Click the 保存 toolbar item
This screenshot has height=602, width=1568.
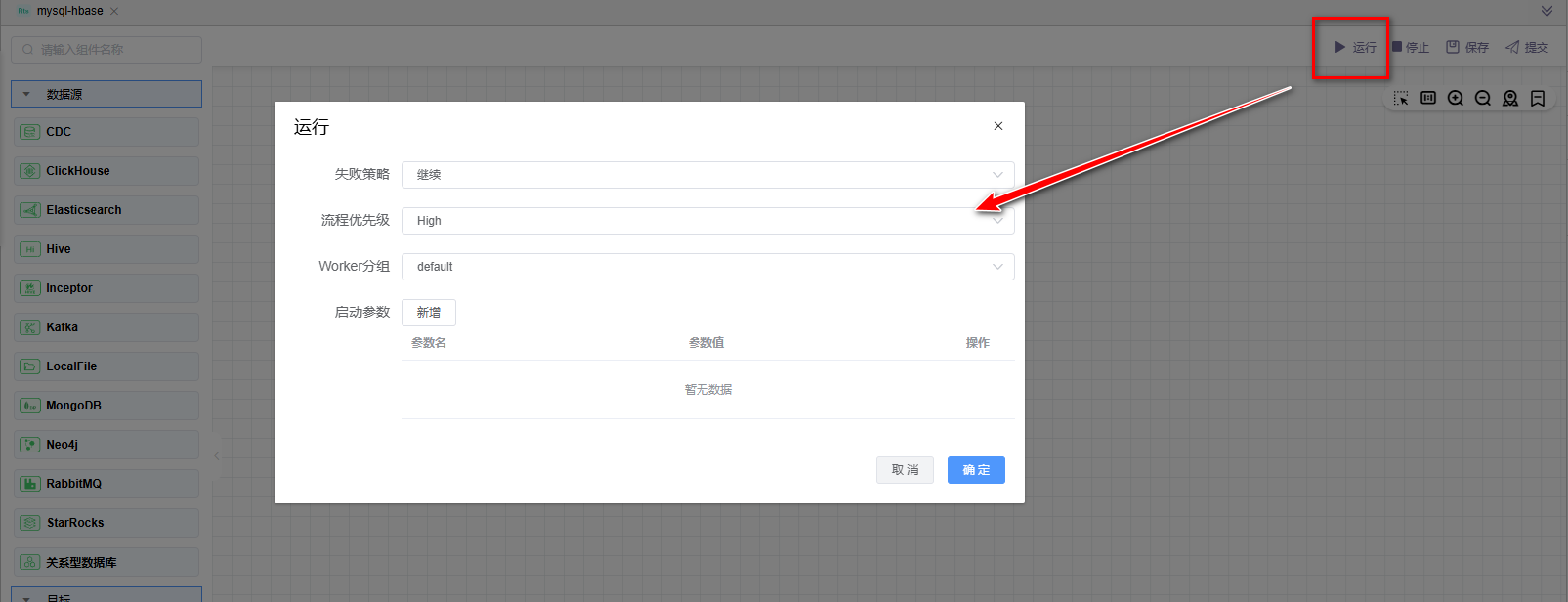(x=1467, y=47)
